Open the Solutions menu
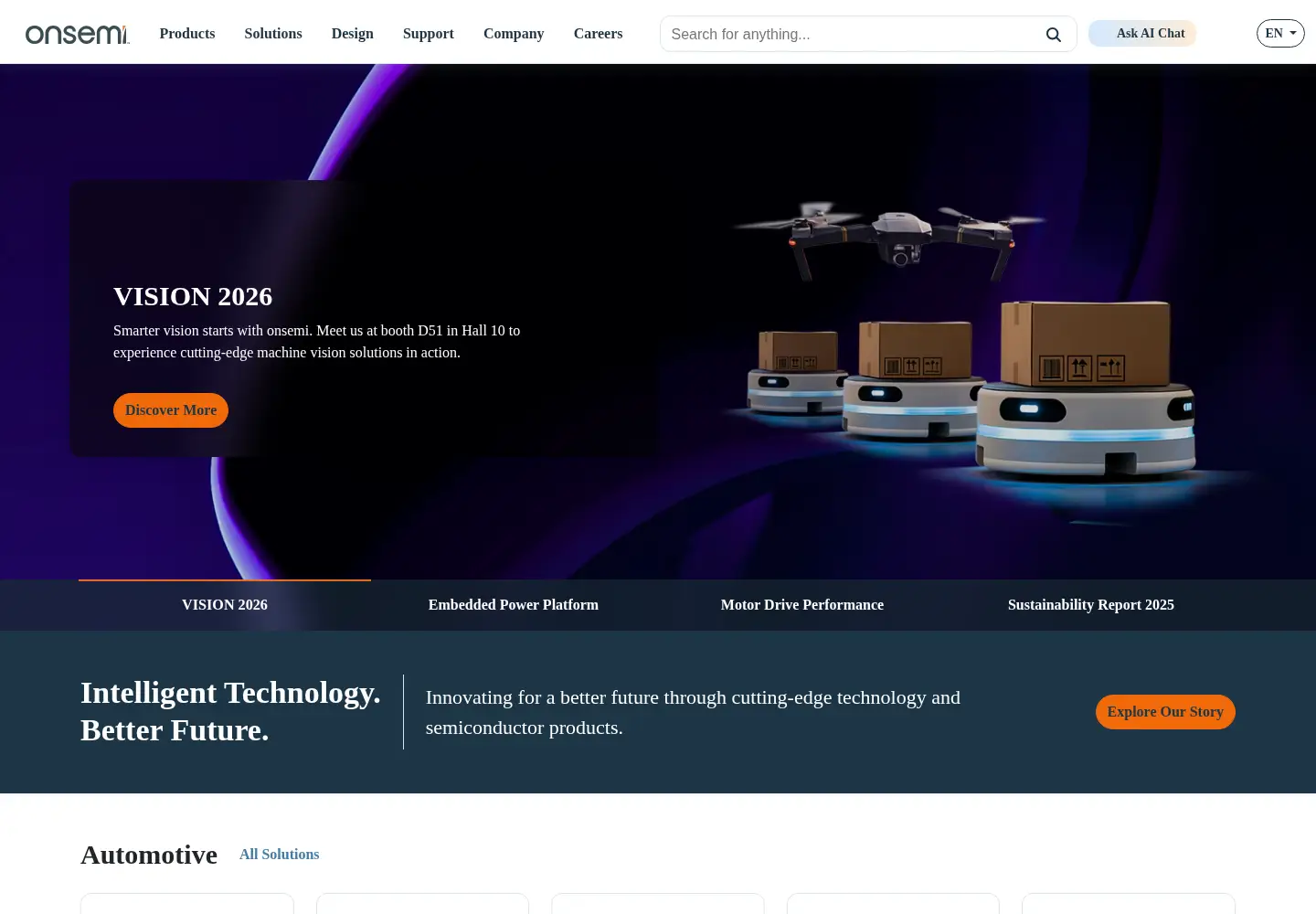This screenshot has height=914, width=1316. pyautogui.click(x=273, y=34)
